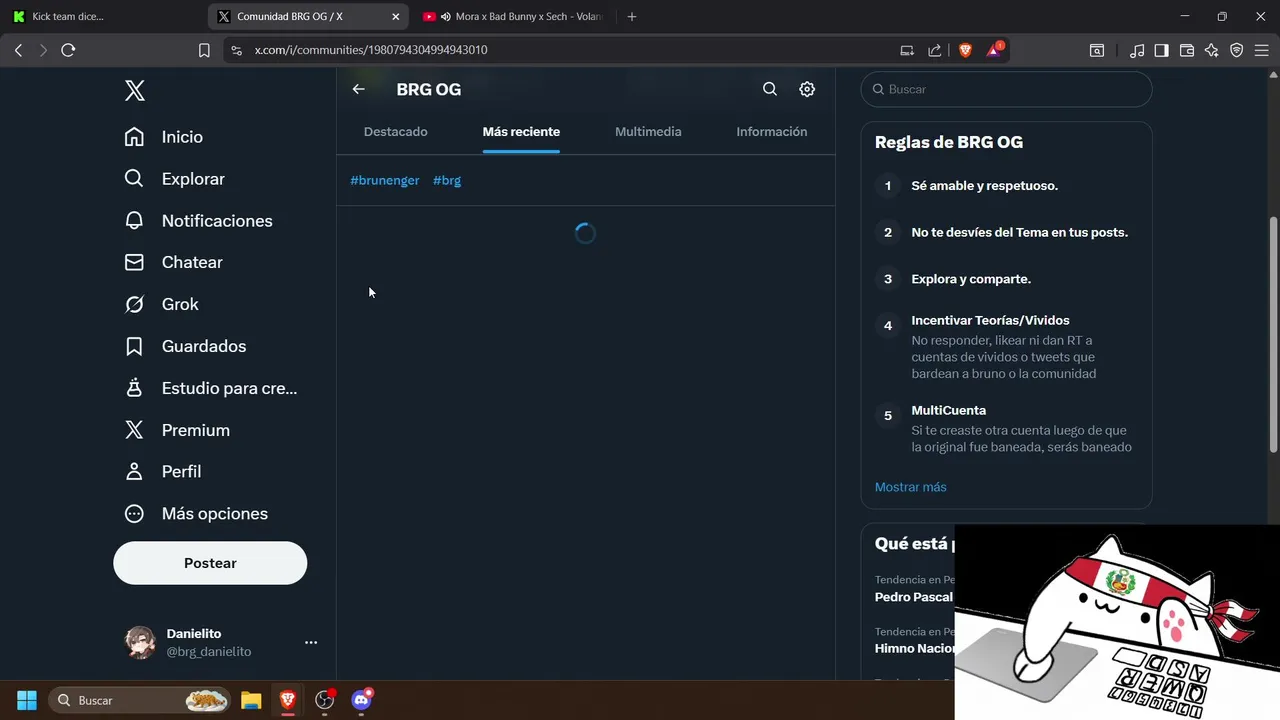The height and width of the screenshot is (720, 1280).
Task: Click the share page icon in address bar
Action: pos(934,50)
